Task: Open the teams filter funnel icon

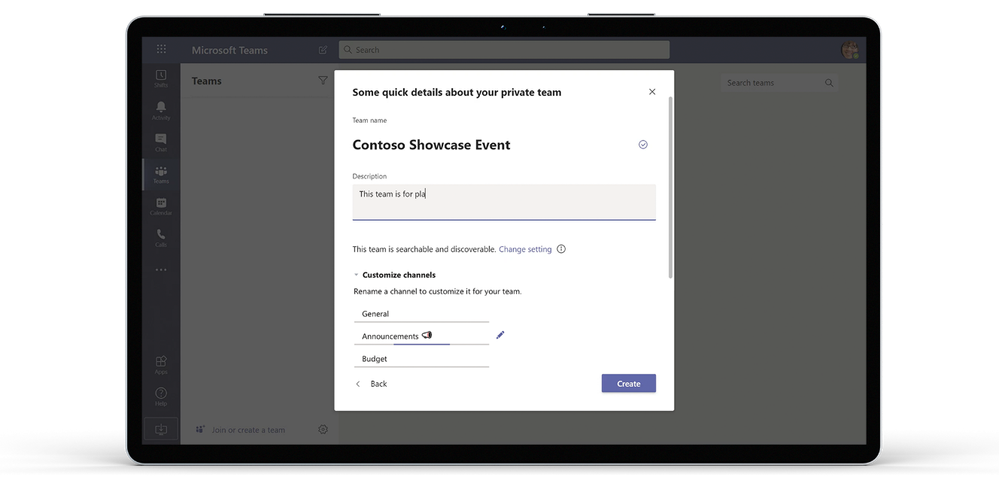Action: pyautogui.click(x=323, y=80)
